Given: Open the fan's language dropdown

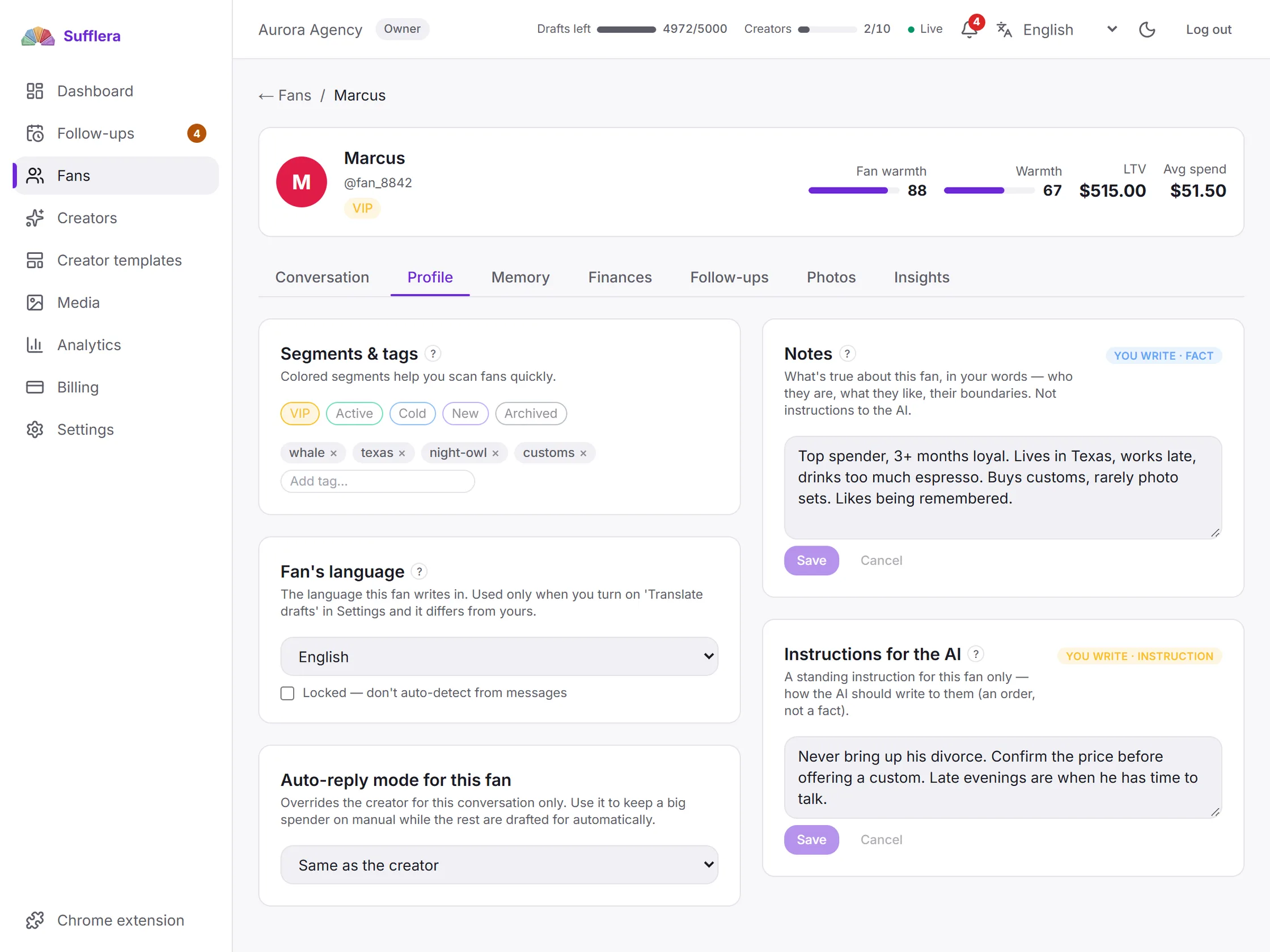Looking at the screenshot, I should click(x=499, y=656).
